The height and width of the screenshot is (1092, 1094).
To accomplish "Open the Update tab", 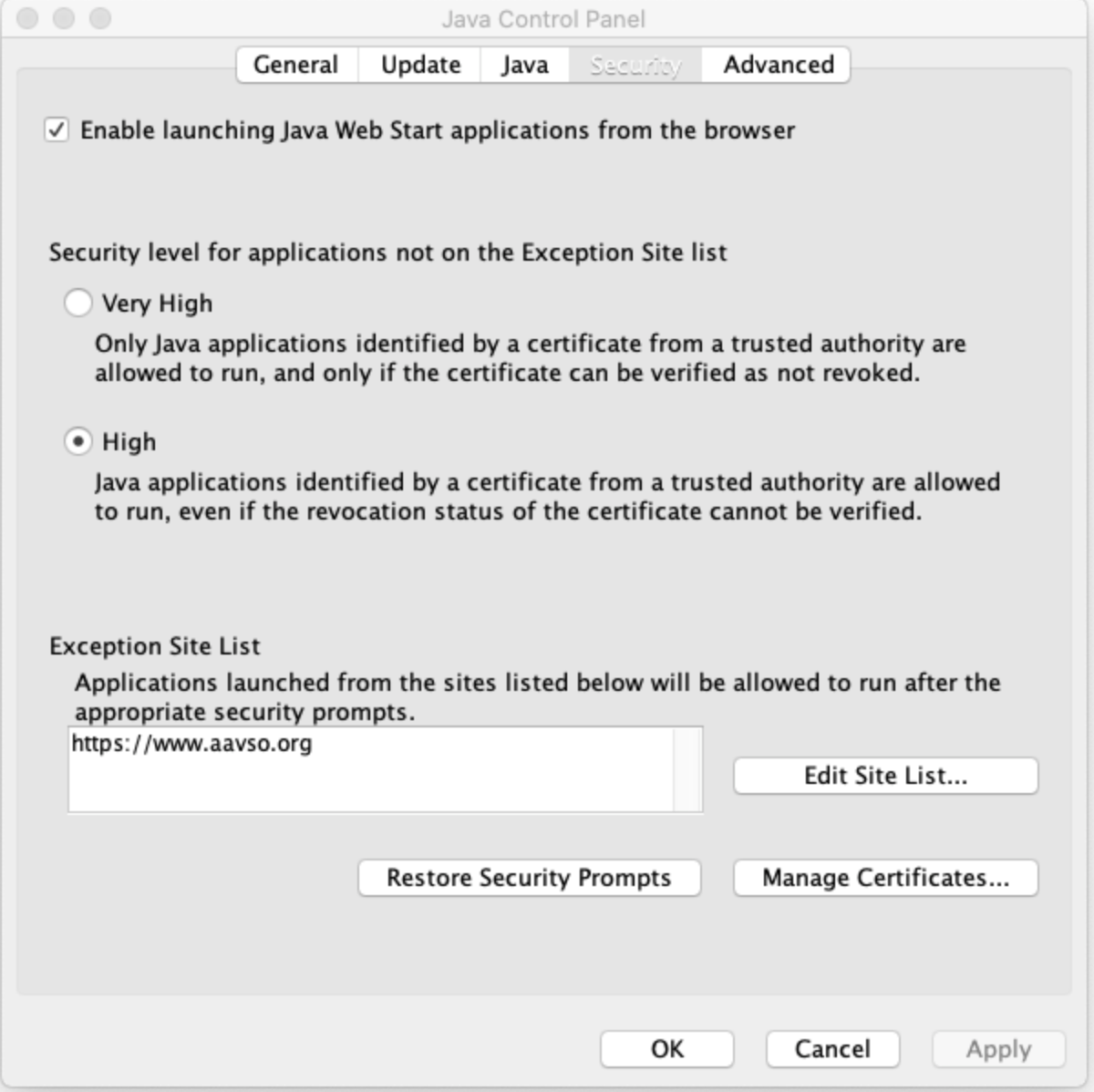I will 420,65.
